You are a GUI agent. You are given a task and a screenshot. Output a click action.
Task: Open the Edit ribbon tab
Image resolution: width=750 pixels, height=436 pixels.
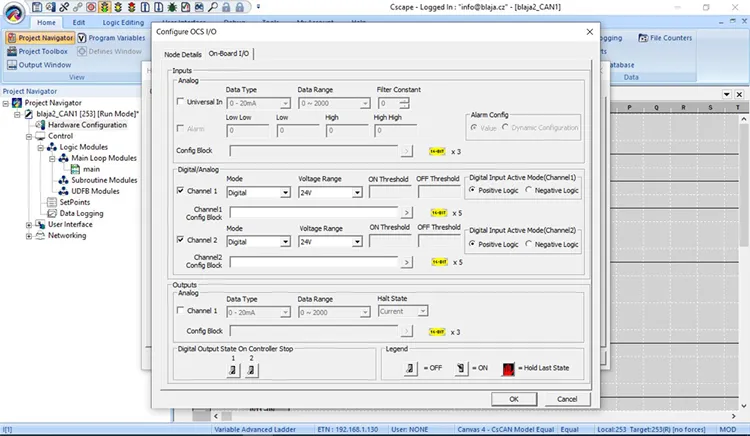(x=79, y=21)
